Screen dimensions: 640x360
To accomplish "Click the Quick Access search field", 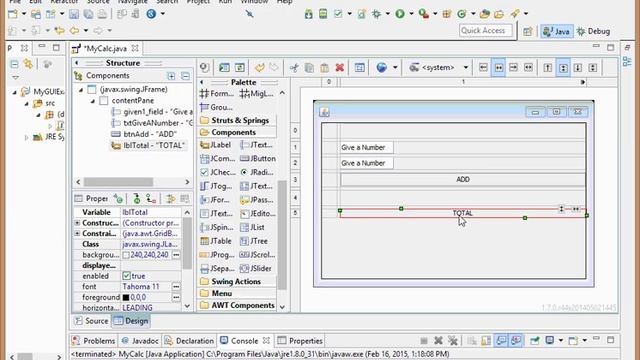I will (485, 31).
